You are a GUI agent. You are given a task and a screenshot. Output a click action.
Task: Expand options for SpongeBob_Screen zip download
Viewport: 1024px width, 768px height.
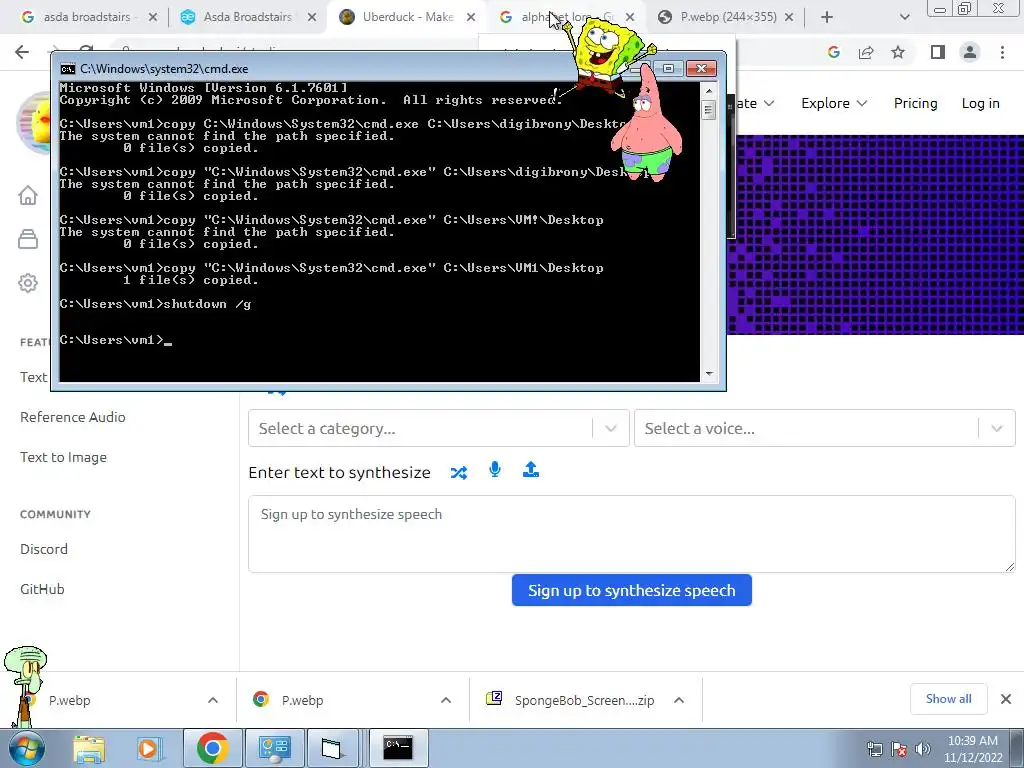click(679, 700)
